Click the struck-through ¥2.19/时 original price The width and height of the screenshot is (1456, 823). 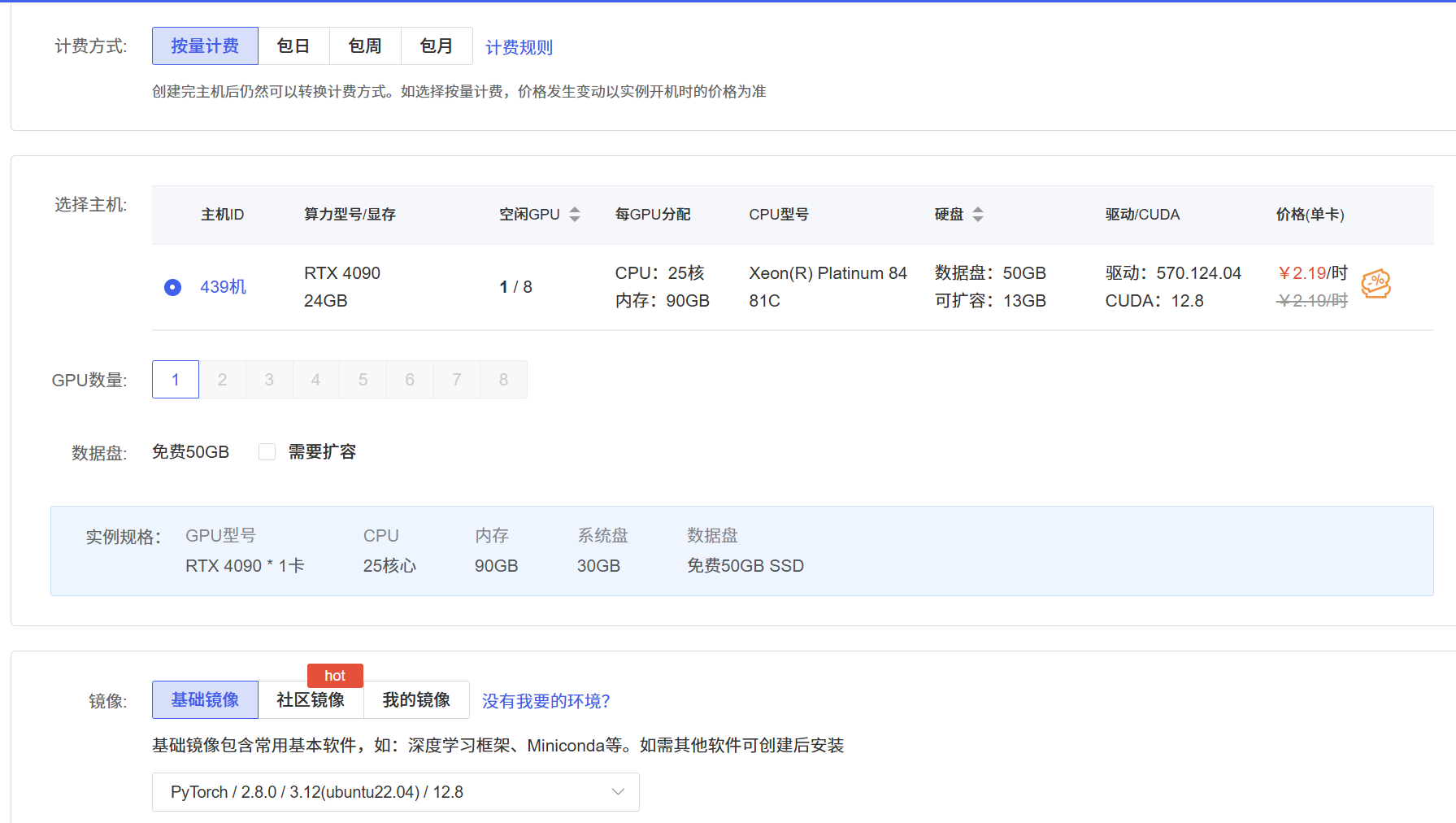click(x=1313, y=301)
